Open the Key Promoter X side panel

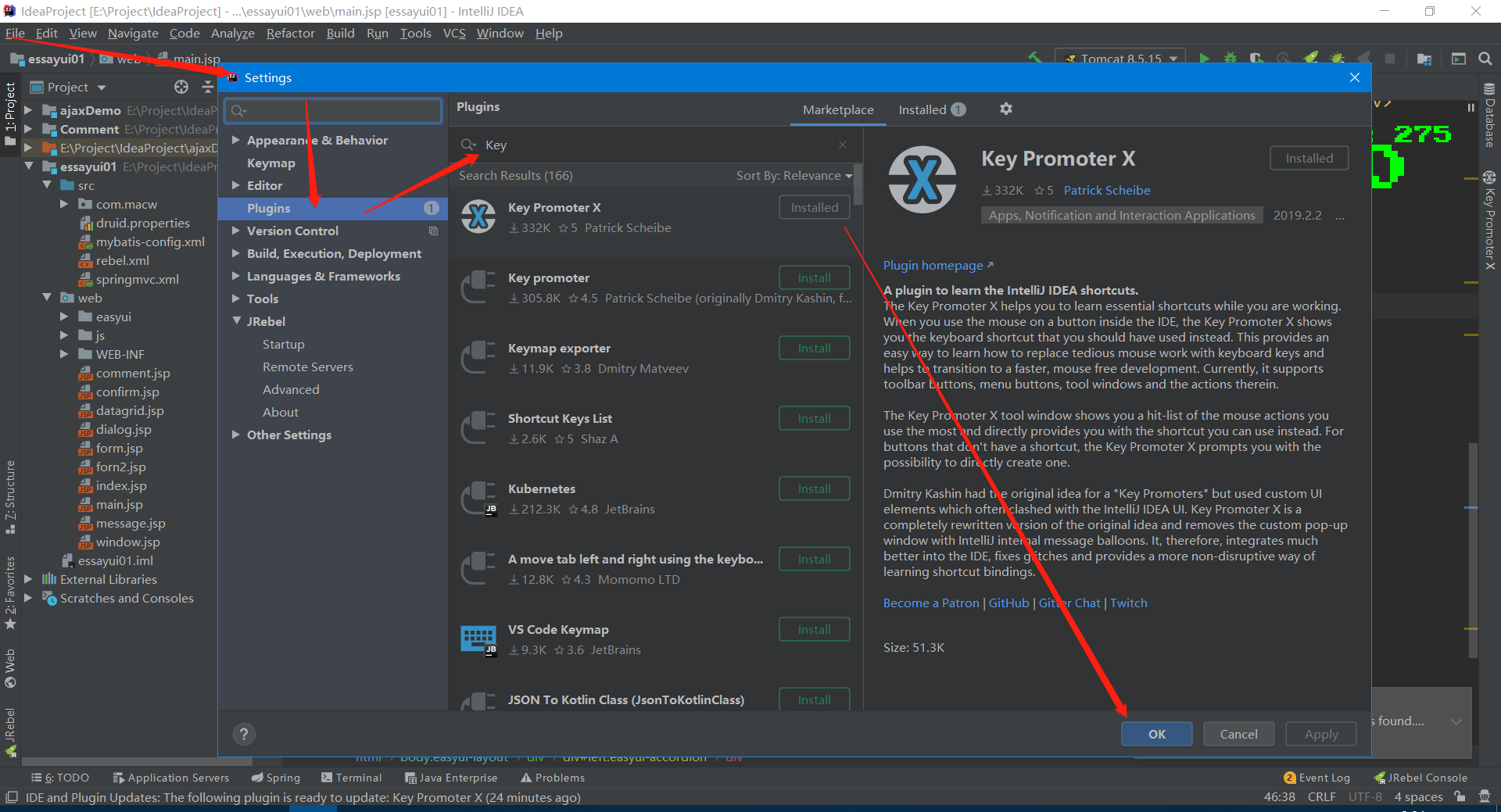click(x=1489, y=220)
